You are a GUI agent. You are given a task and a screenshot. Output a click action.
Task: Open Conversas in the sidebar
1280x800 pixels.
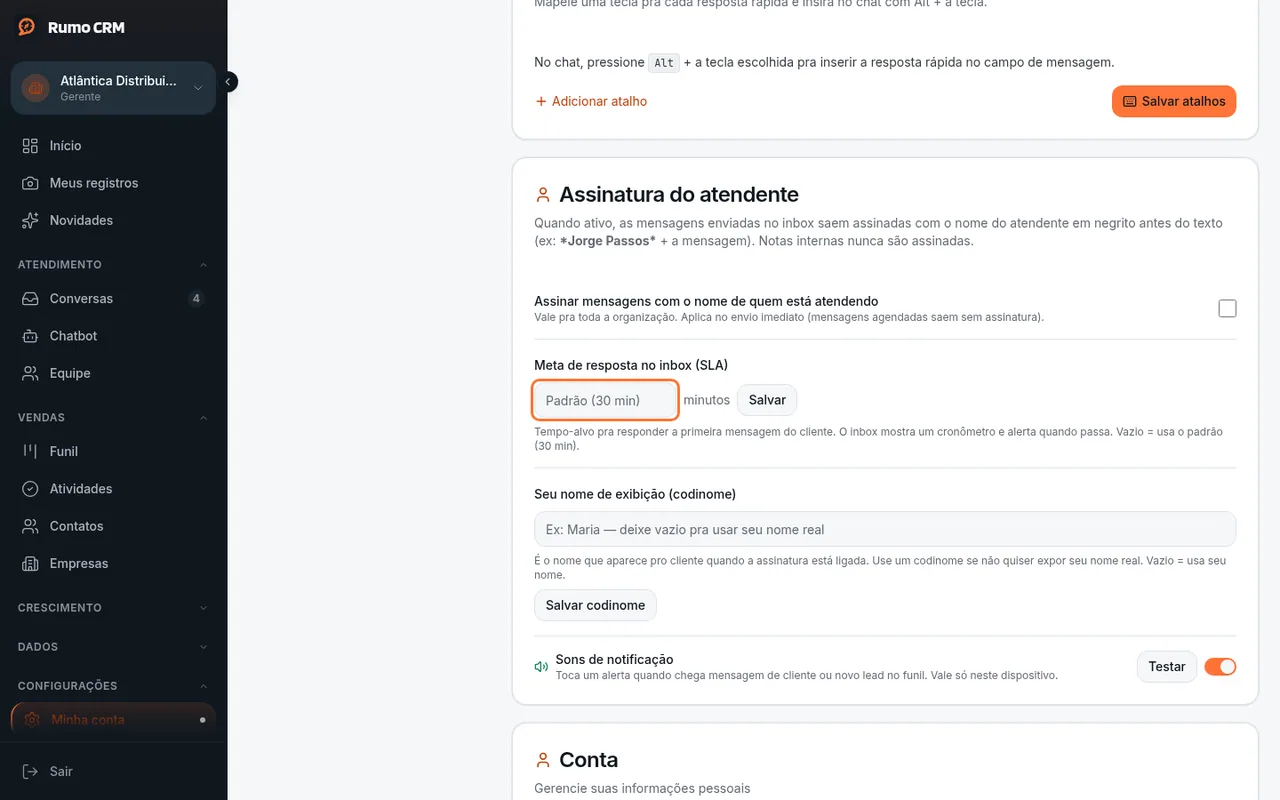pos(113,299)
